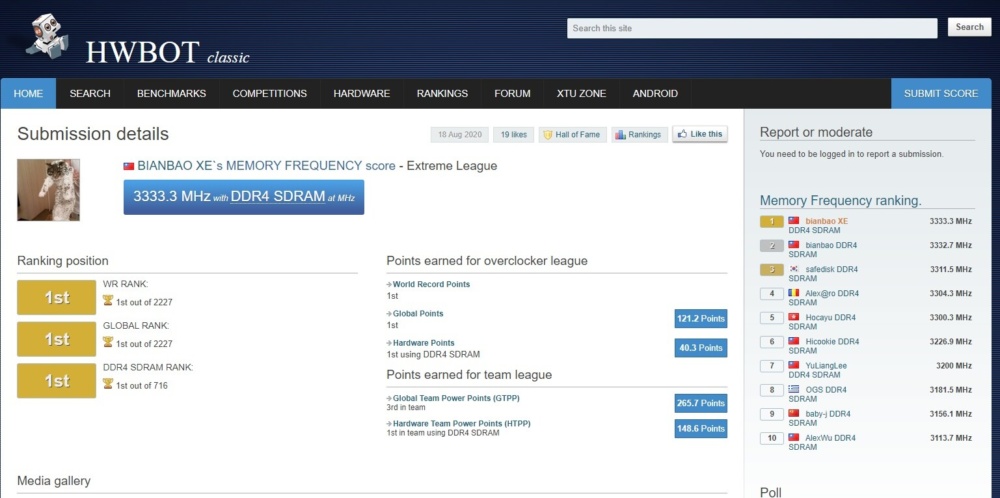The image size is (1000, 498).
Task: Open Hardware Team Power Points (HTPP) link
Action: (x=462, y=423)
